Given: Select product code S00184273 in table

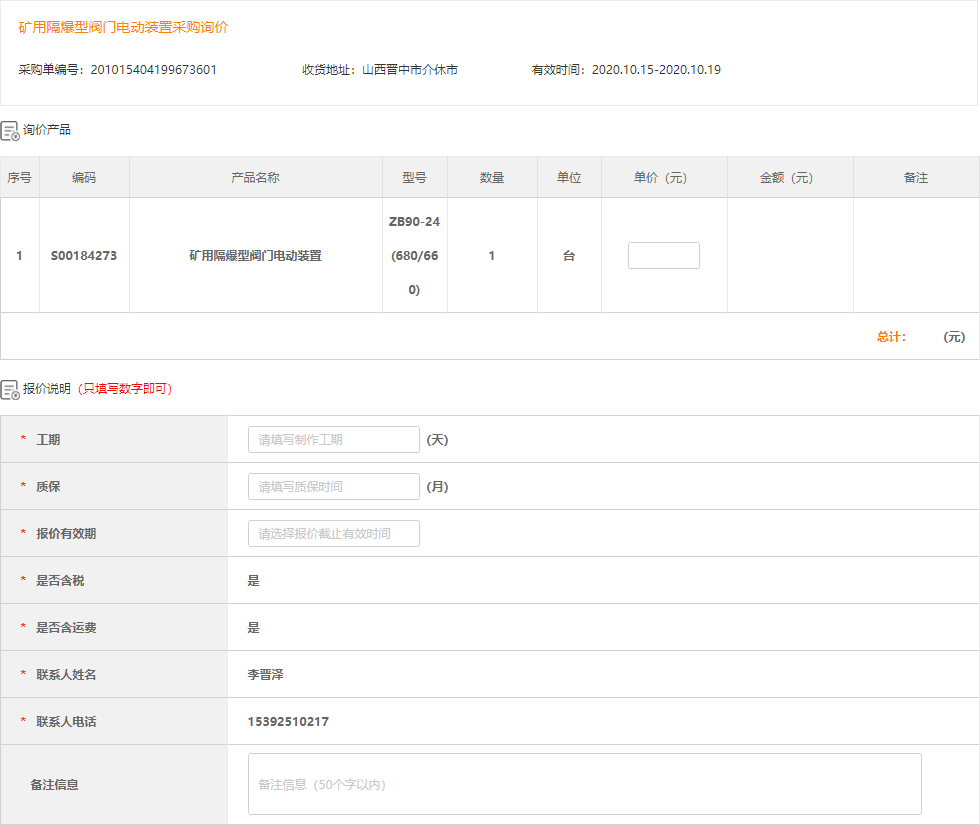Looking at the screenshot, I should pos(84,256).
